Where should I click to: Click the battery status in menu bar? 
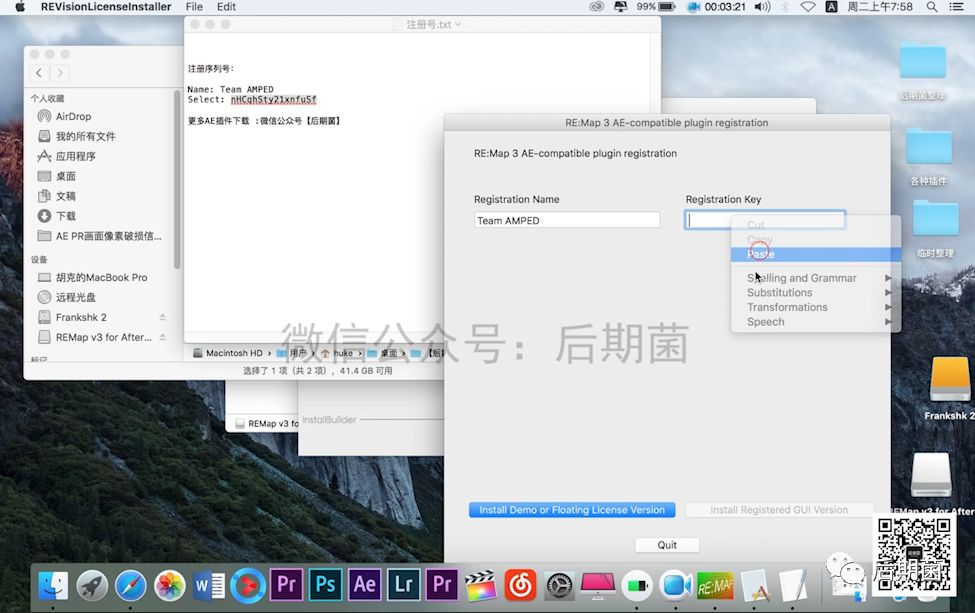coord(656,7)
